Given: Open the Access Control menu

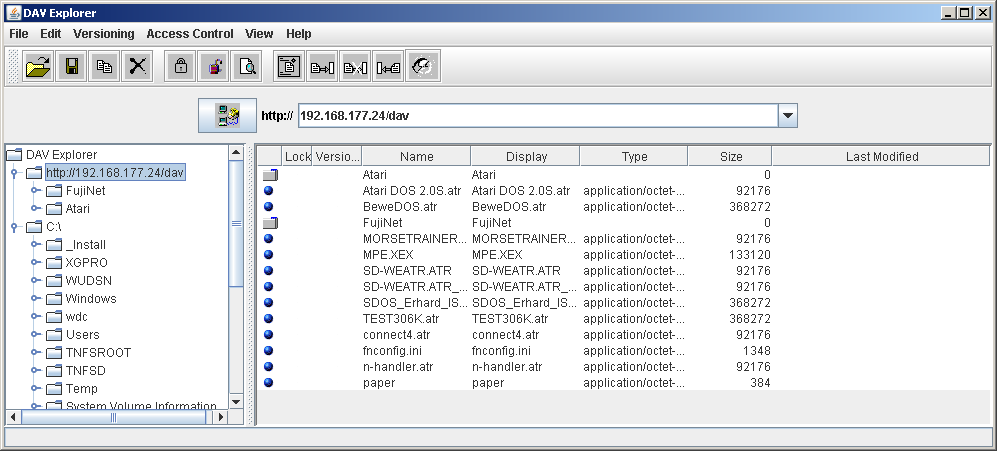Looking at the screenshot, I should coord(189,34).
